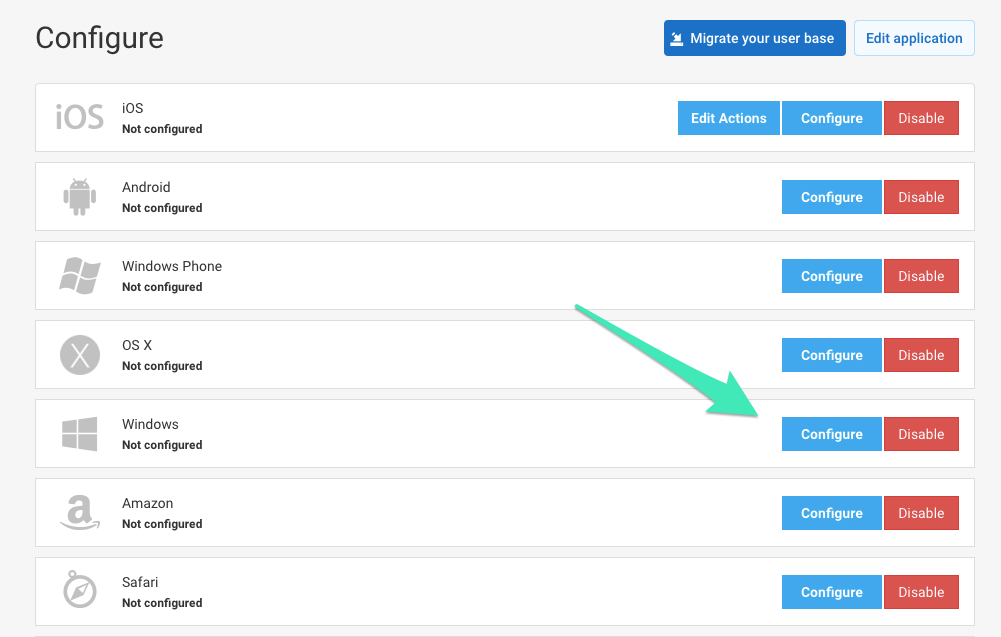The width and height of the screenshot is (1001, 637).
Task: Click the OS X circle icon
Action: pos(80,355)
